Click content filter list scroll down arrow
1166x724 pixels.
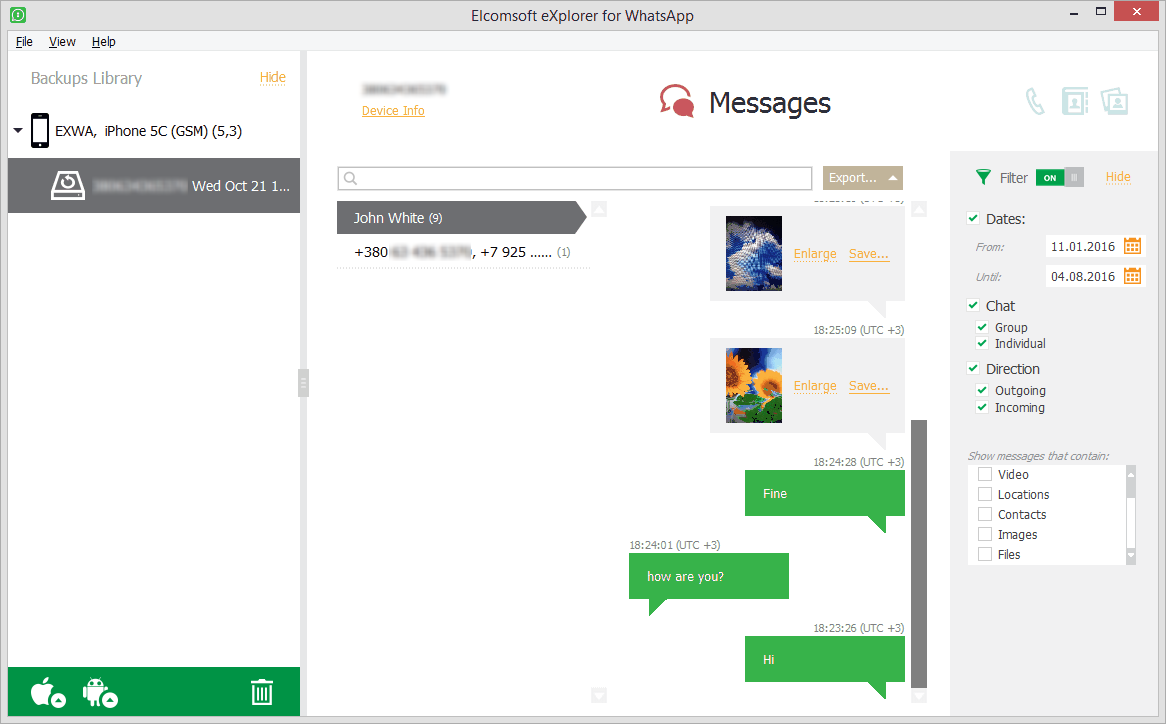[x=1131, y=555]
